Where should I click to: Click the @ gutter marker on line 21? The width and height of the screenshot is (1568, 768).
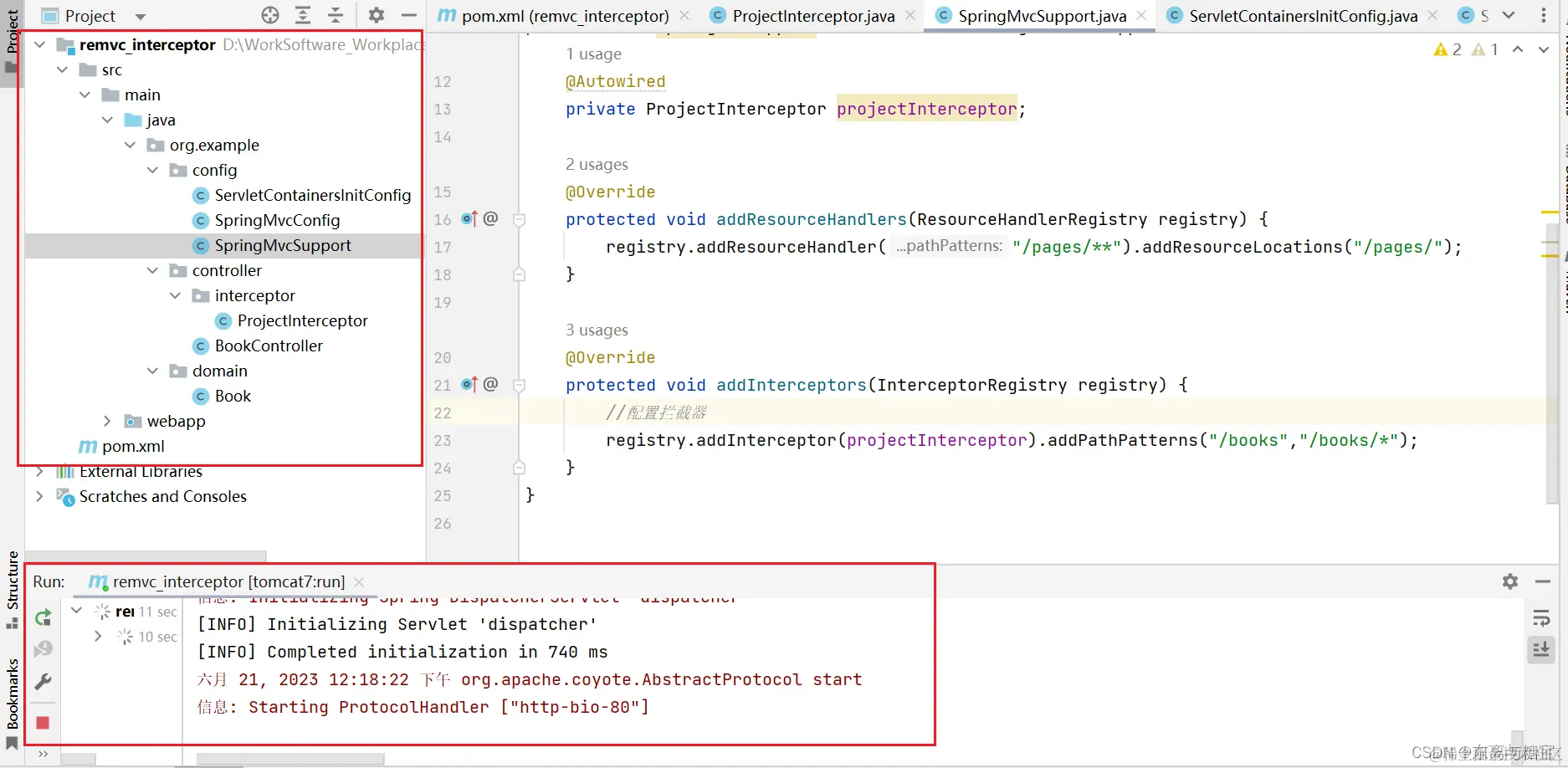pos(490,384)
